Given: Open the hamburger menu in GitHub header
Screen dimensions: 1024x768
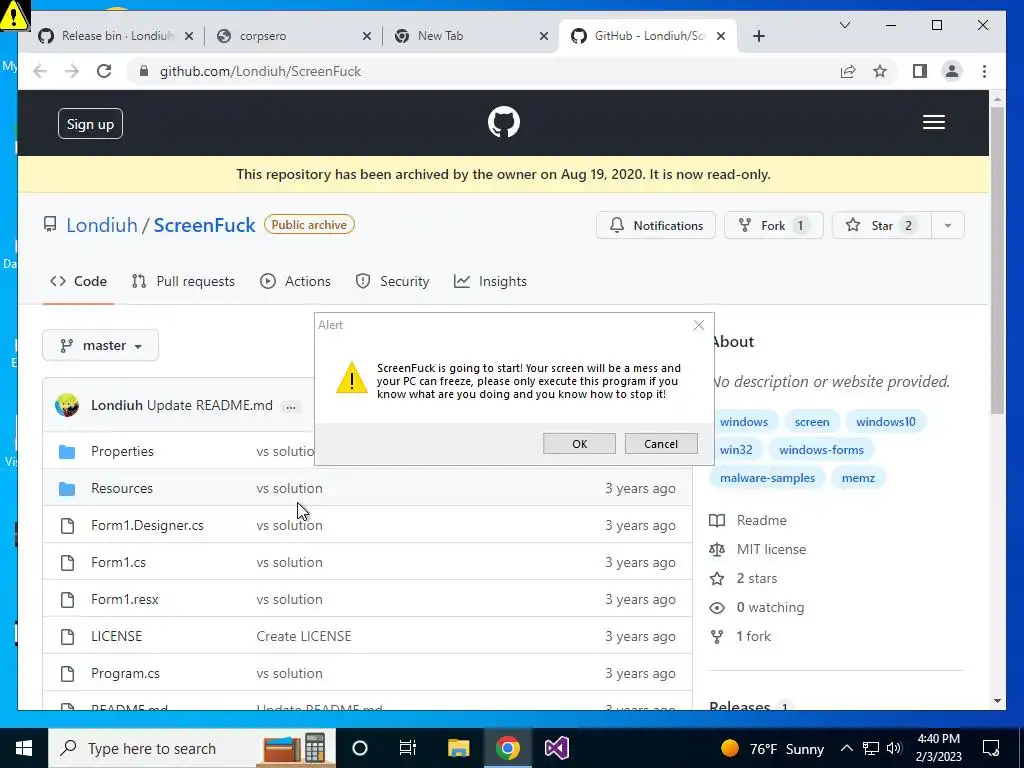Looking at the screenshot, I should [933, 122].
